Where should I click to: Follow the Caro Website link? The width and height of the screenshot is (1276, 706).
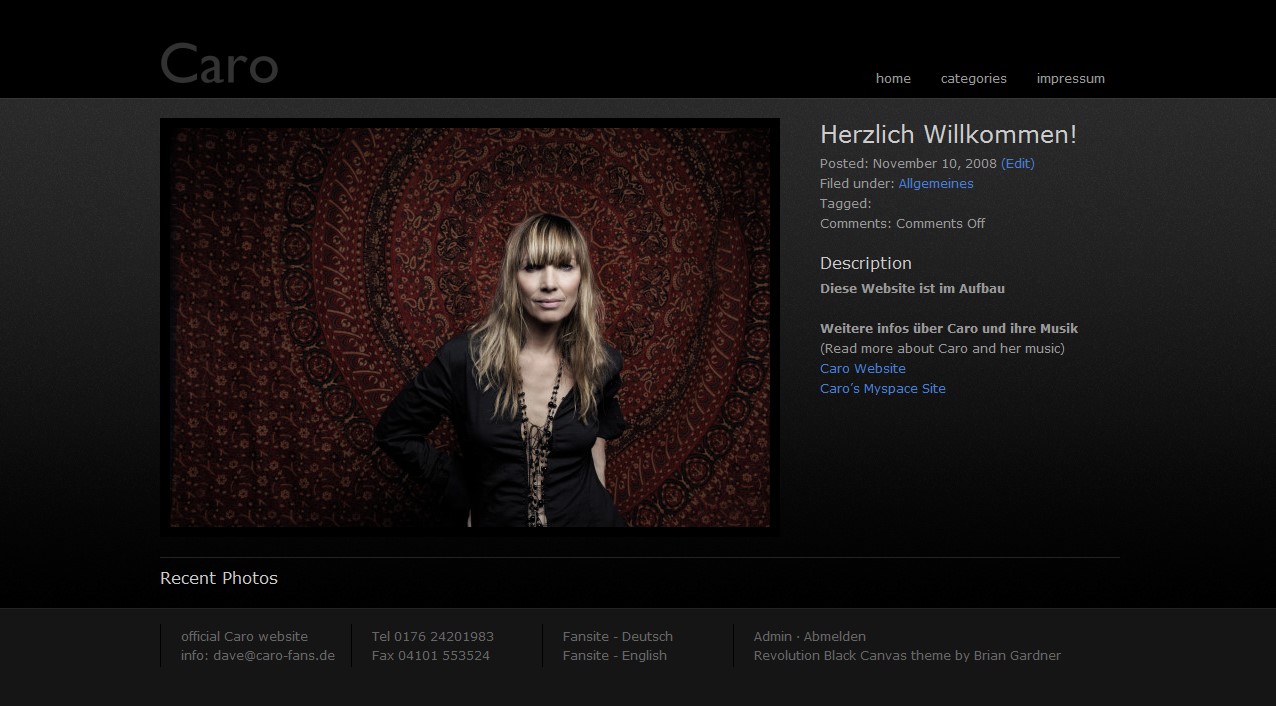(862, 368)
